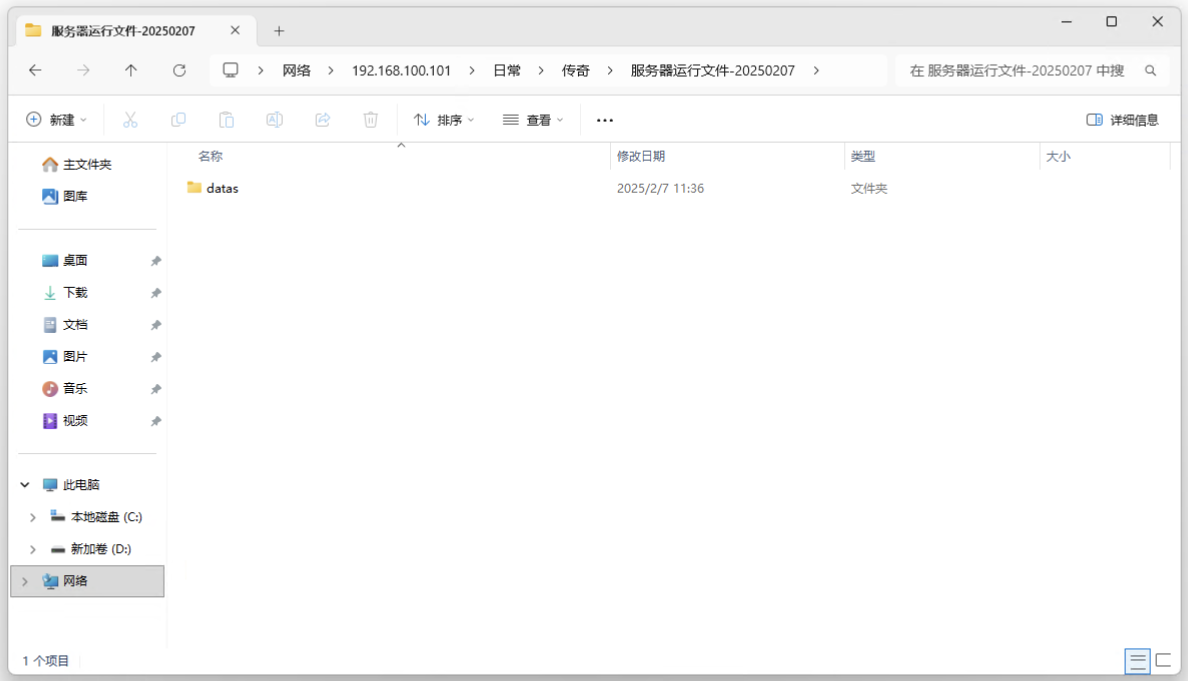Switch to details view using bottom-right toggle

[x=1138, y=660]
